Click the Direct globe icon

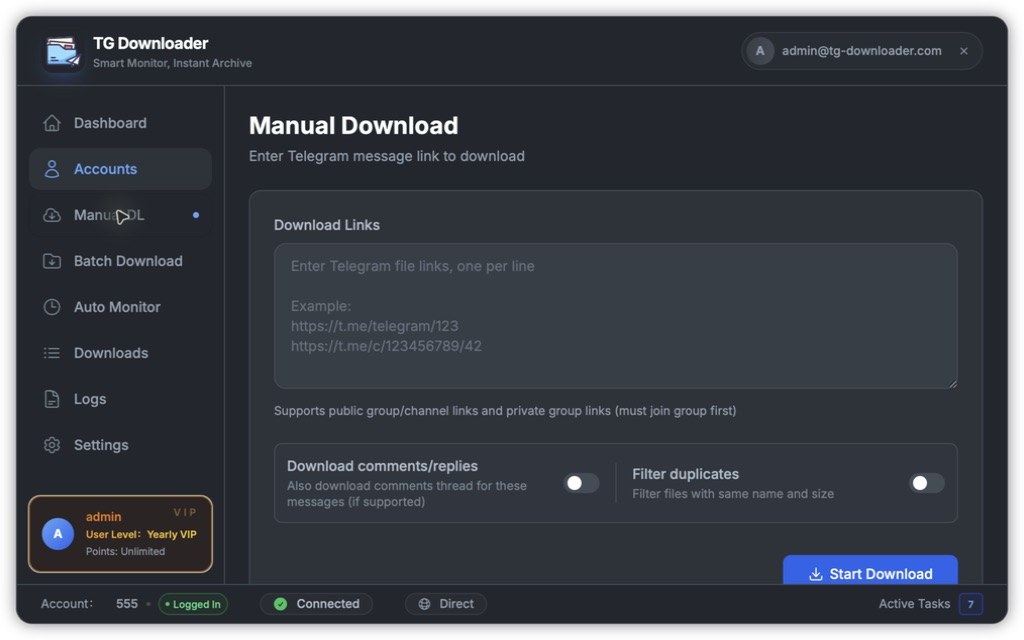coord(424,604)
